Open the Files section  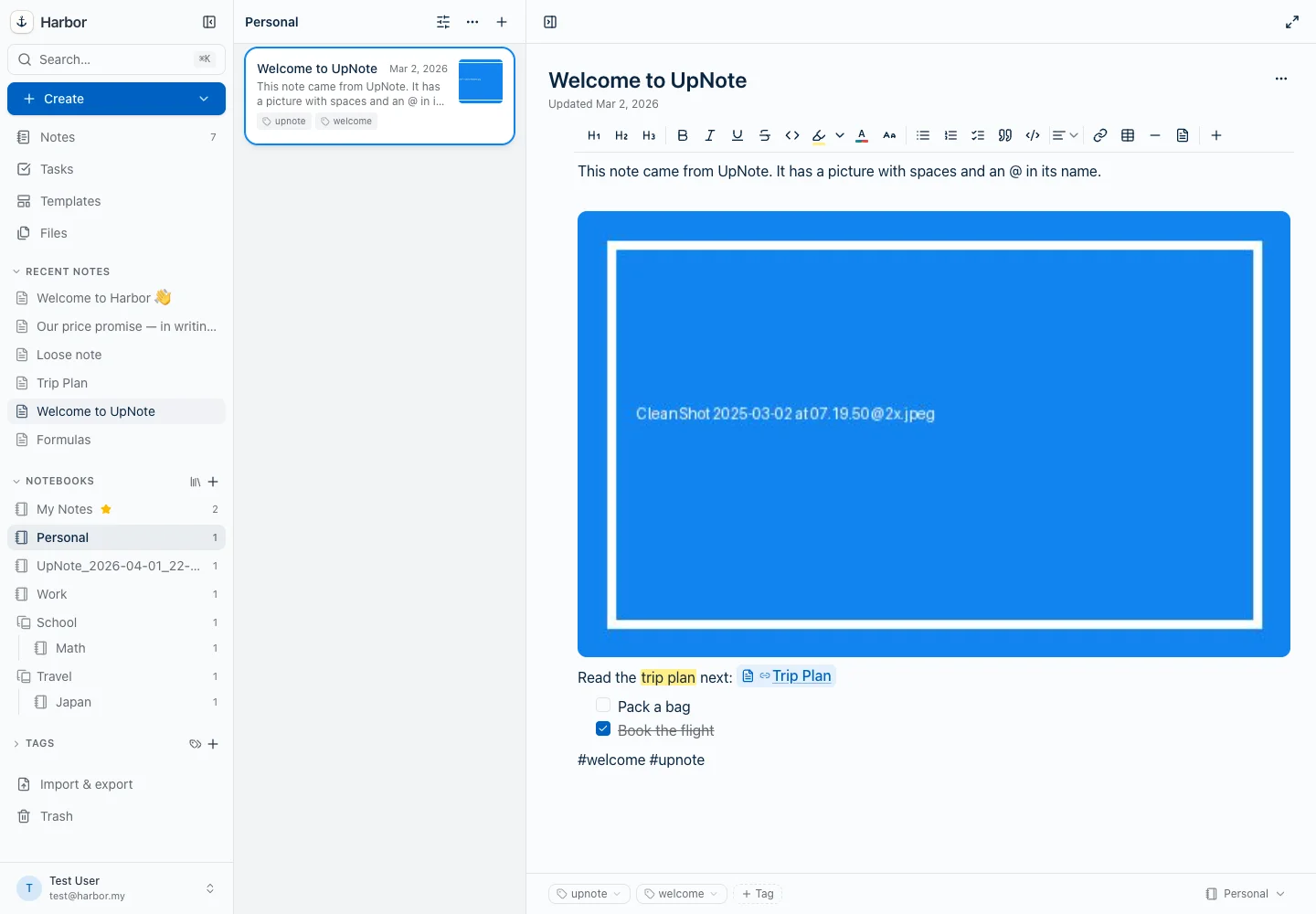116,233
